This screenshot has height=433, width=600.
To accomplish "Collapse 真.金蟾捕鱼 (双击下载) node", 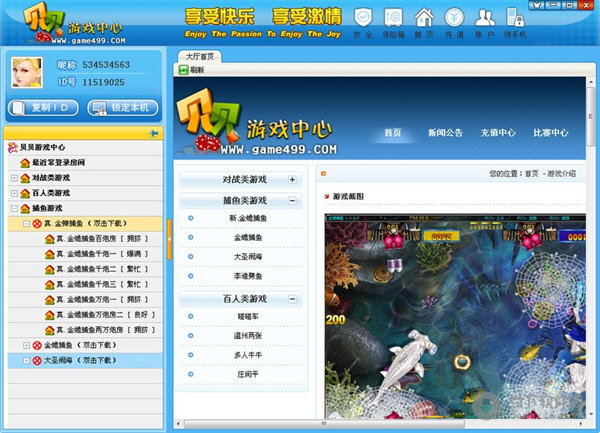I will point(26,223).
